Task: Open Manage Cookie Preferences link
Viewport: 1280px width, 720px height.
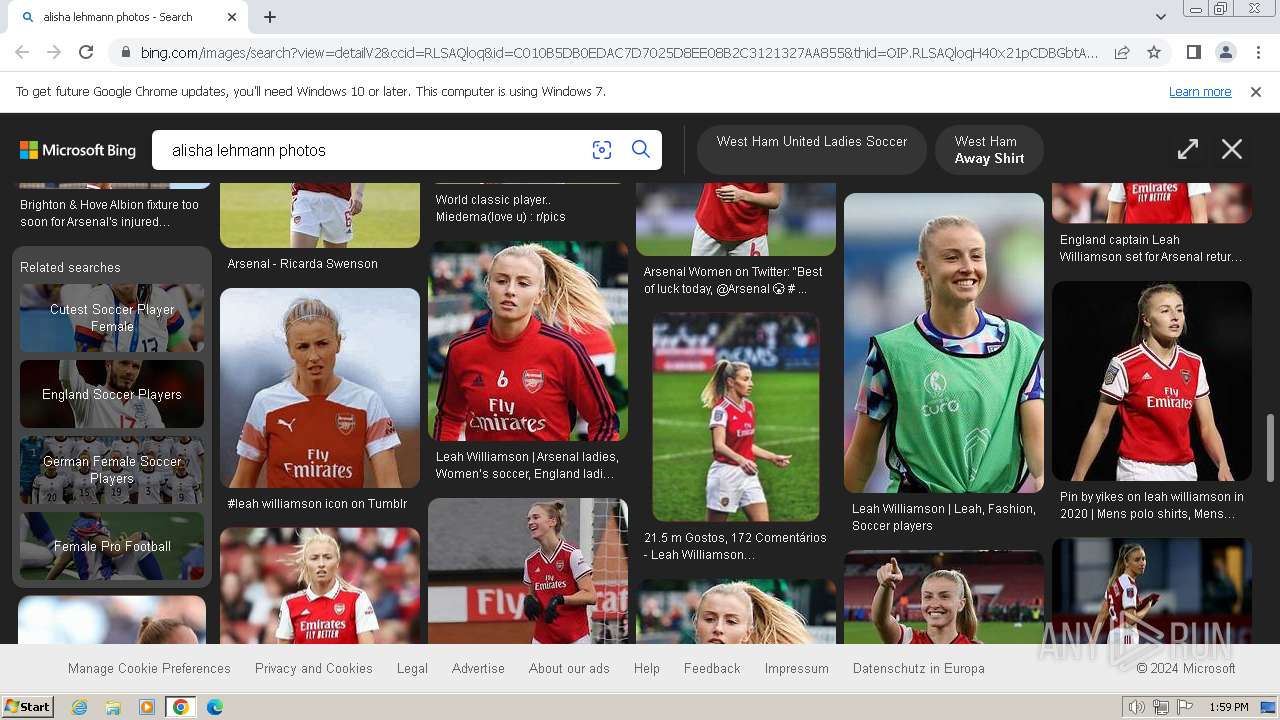Action: point(149,668)
